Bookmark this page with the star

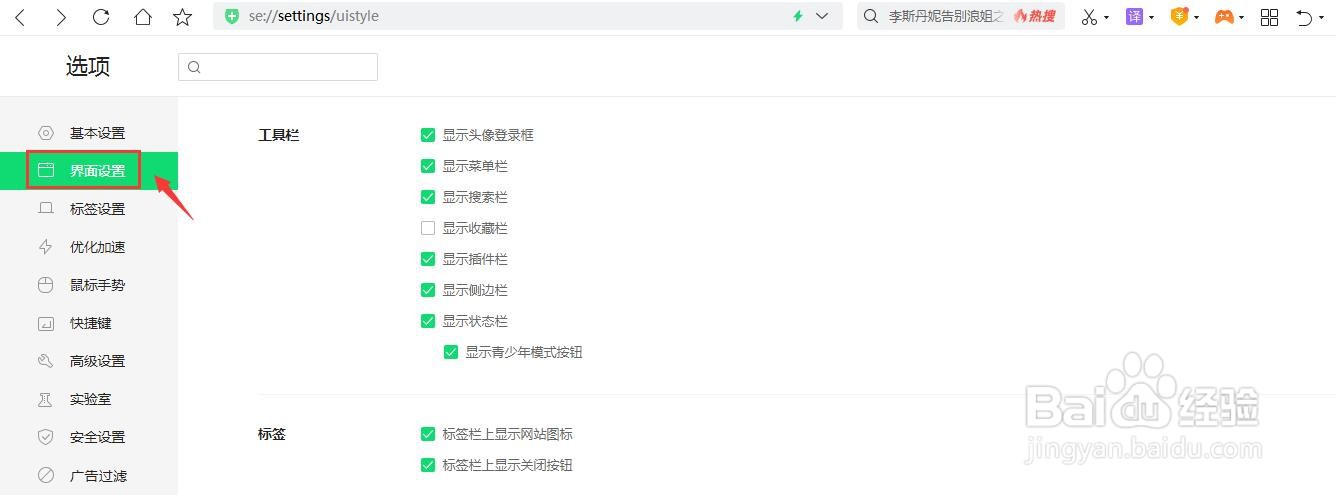pyautogui.click(x=182, y=17)
